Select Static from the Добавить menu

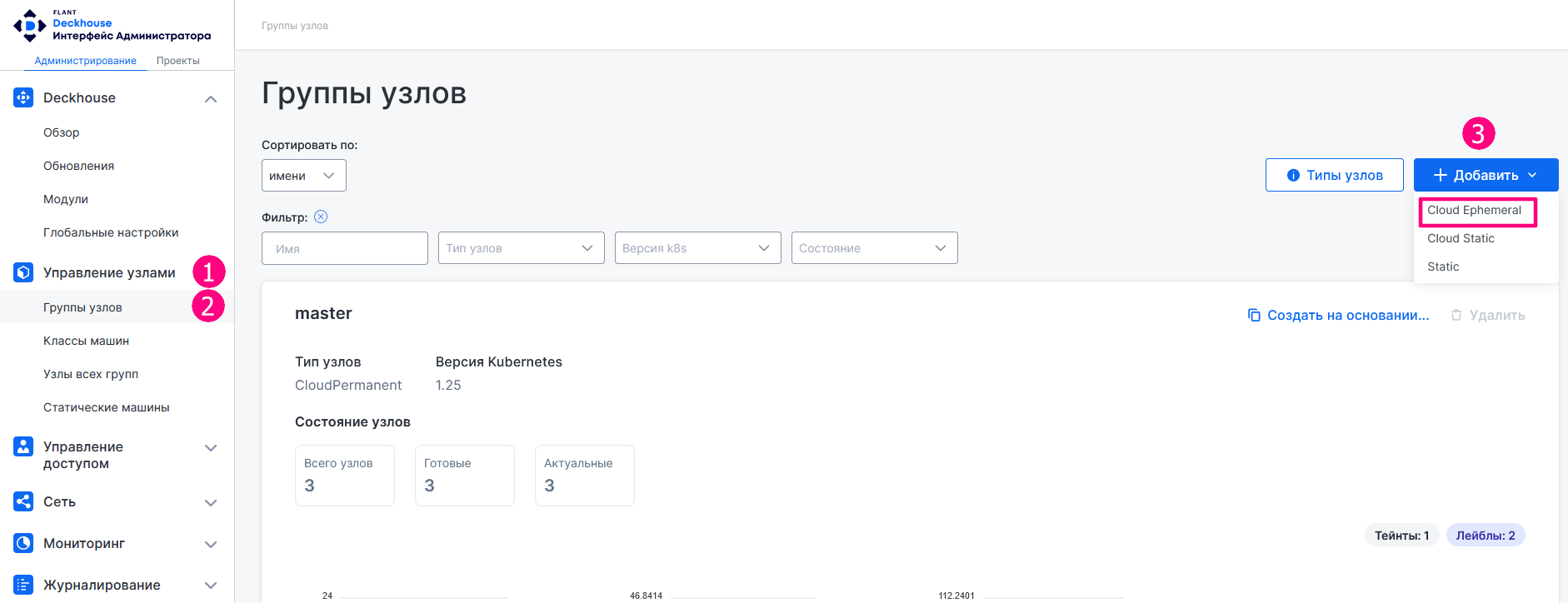(x=1443, y=267)
